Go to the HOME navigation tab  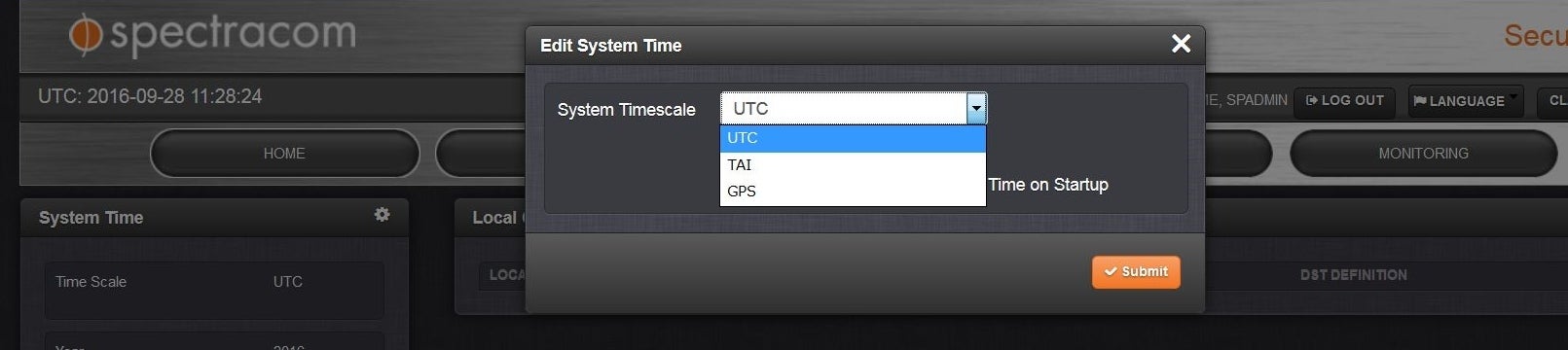pyautogui.click(x=284, y=154)
